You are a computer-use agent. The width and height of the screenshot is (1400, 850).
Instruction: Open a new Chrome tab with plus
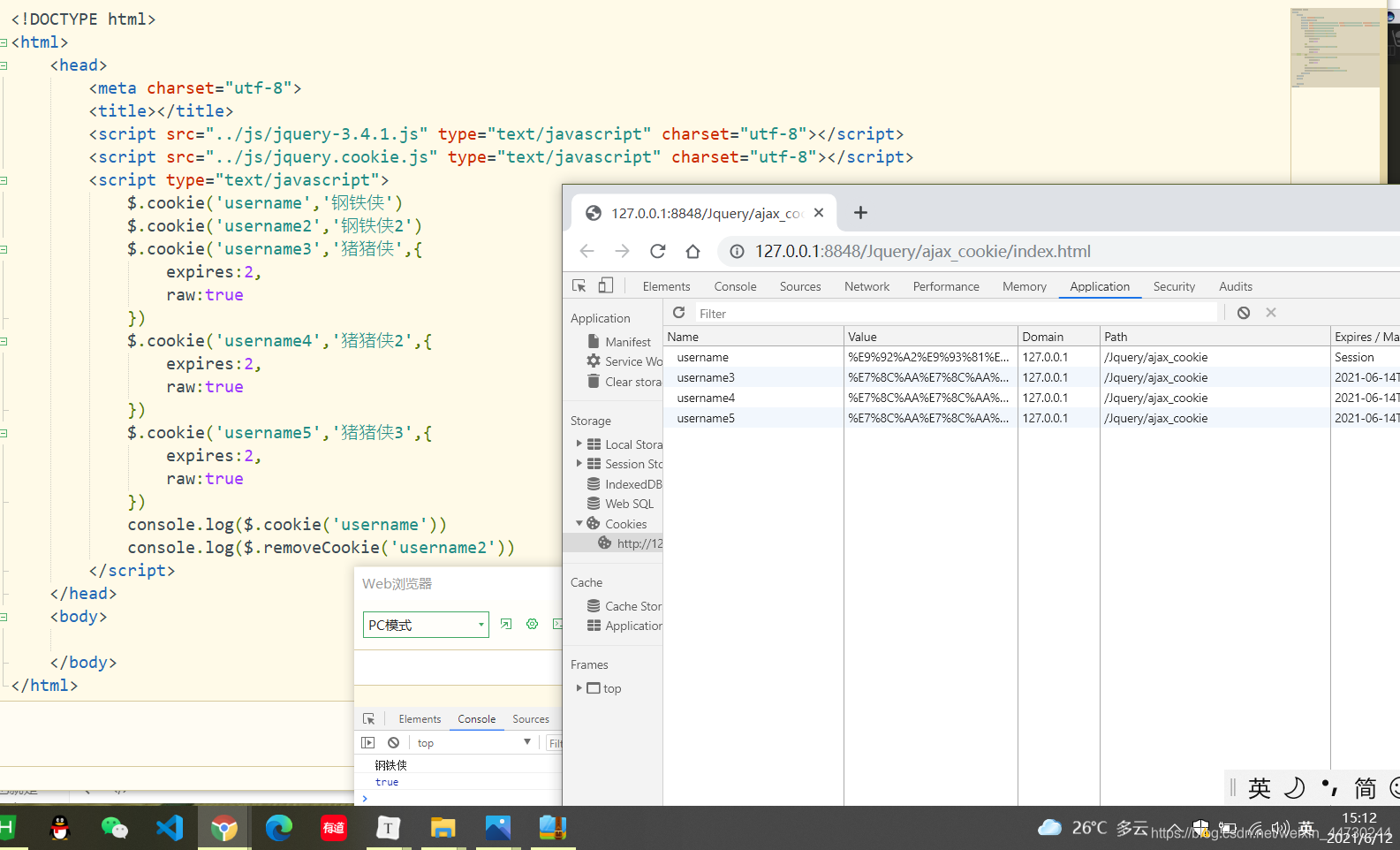tap(860, 212)
